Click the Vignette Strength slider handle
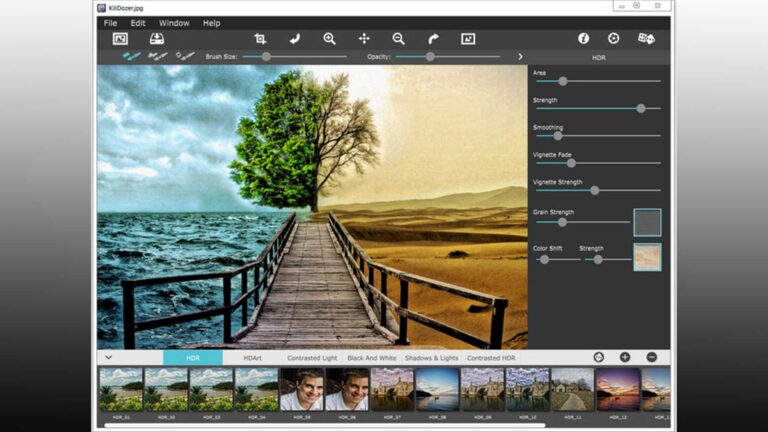This screenshot has width=768, height=432. (594, 190)
